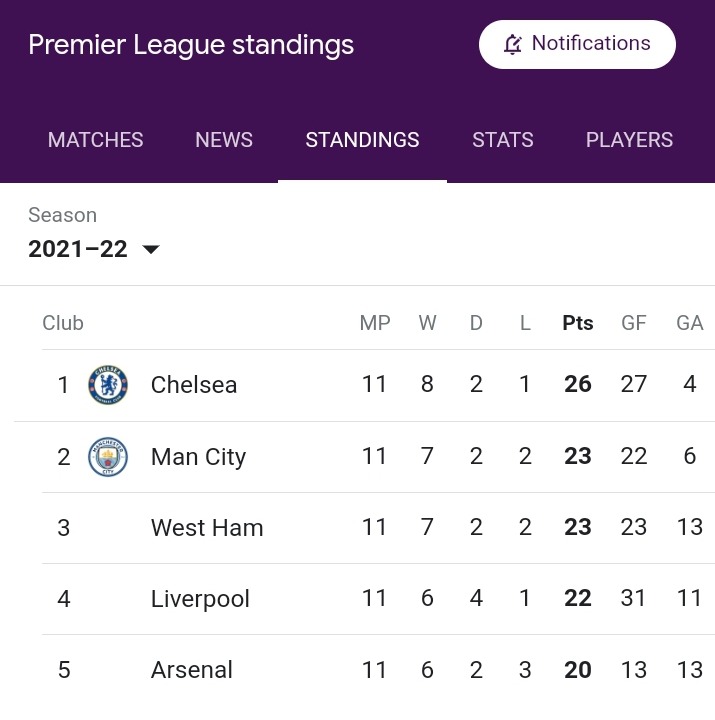This screenshot has height=720, width=715.
Task: Go to the STATS tab
Action: click(x=503, y=140)
